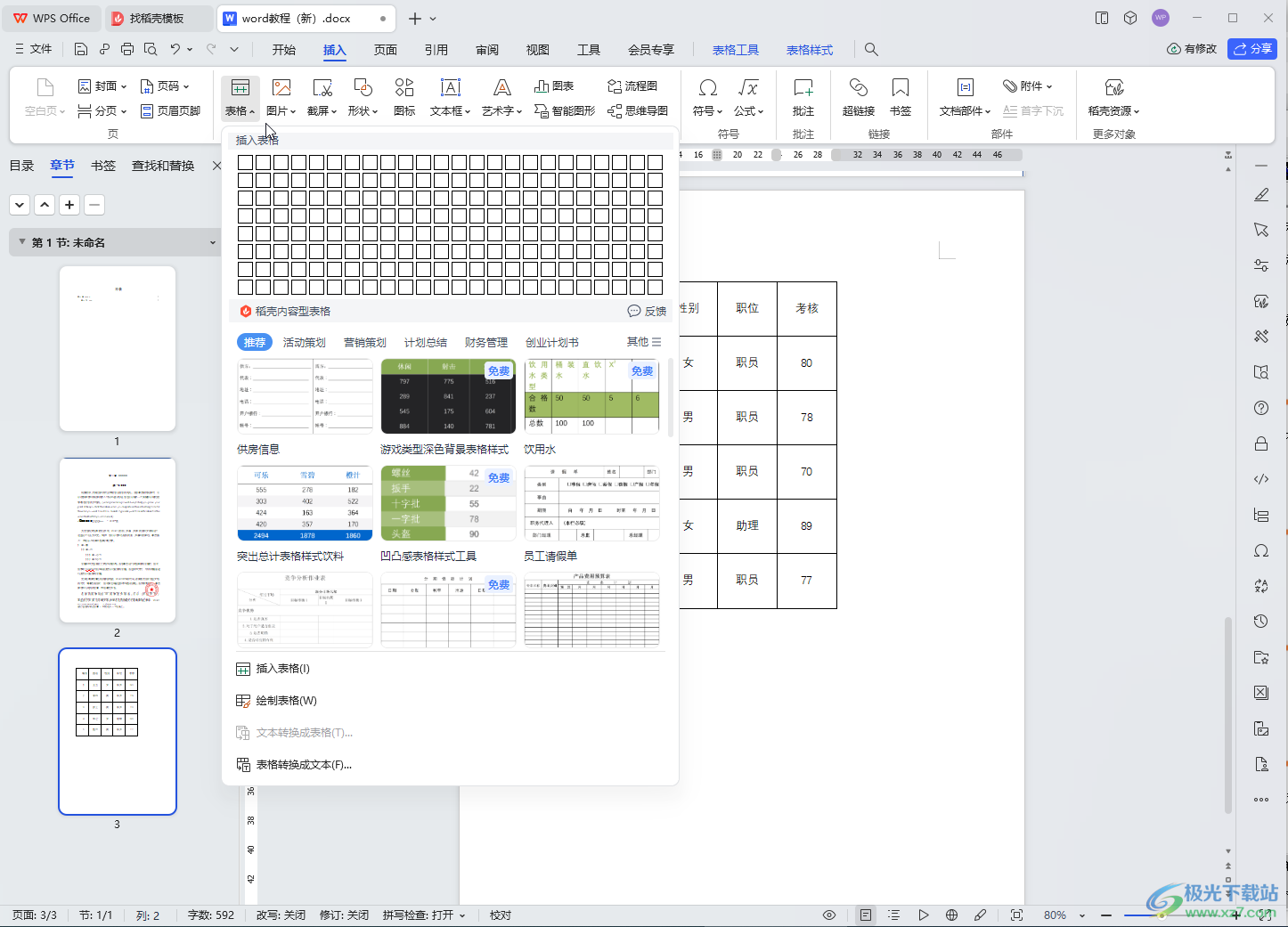Toggle the eye protection mode icon
The image size is (1288, 927).
click(x=829, y=915)
